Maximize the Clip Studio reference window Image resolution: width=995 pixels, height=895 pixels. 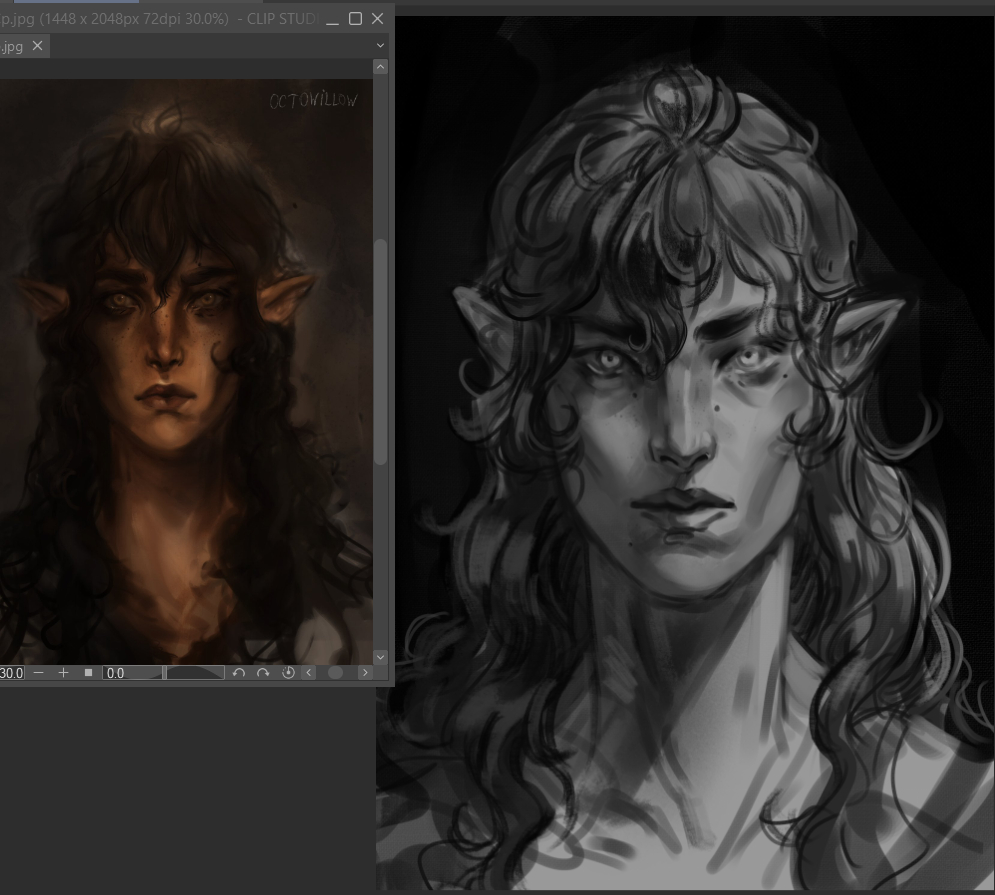(x=355, y=19)
